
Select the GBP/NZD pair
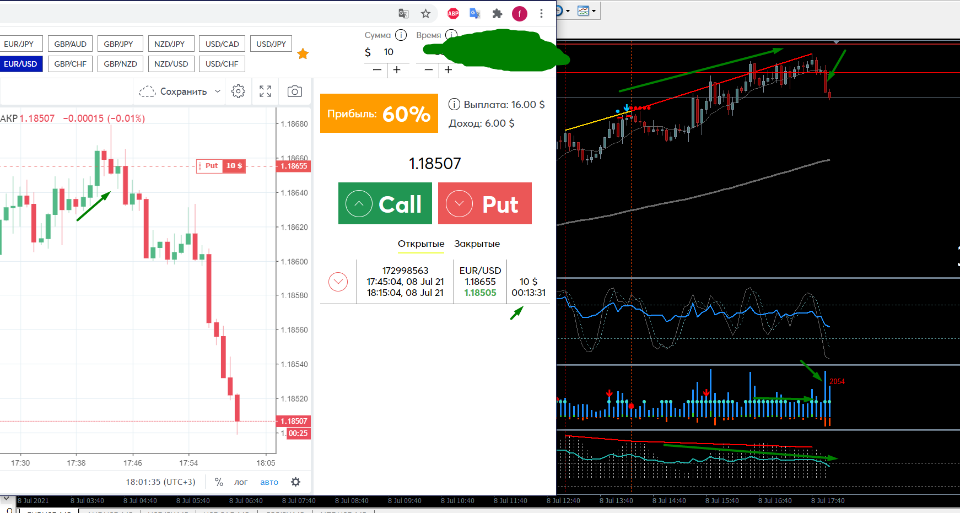click(120, 64)
